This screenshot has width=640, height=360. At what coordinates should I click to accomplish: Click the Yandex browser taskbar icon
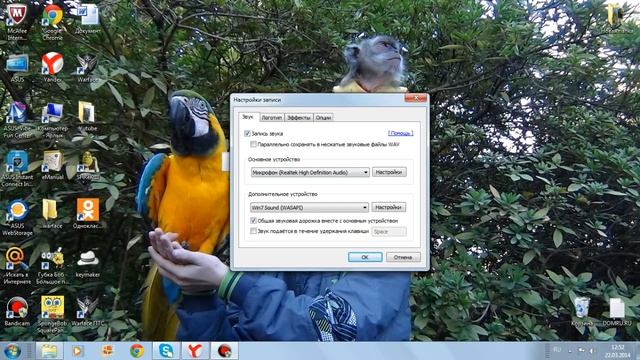(x=195, y=351)
